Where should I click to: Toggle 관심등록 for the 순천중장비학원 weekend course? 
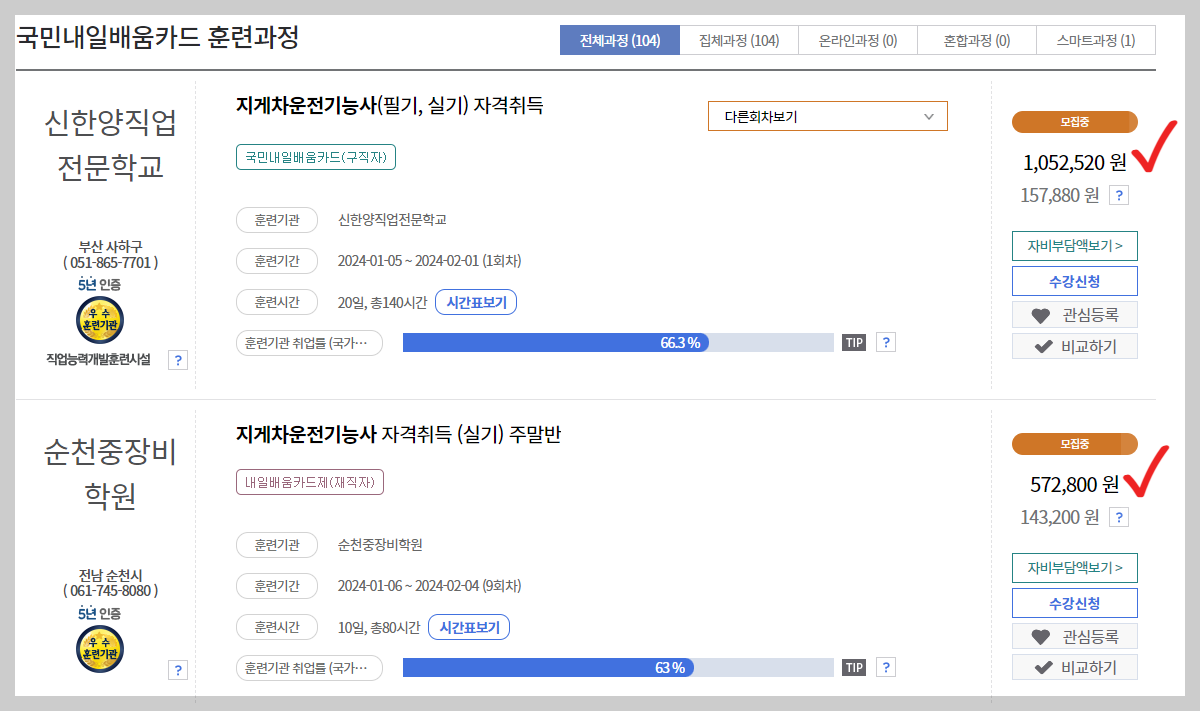point(1074,635)
